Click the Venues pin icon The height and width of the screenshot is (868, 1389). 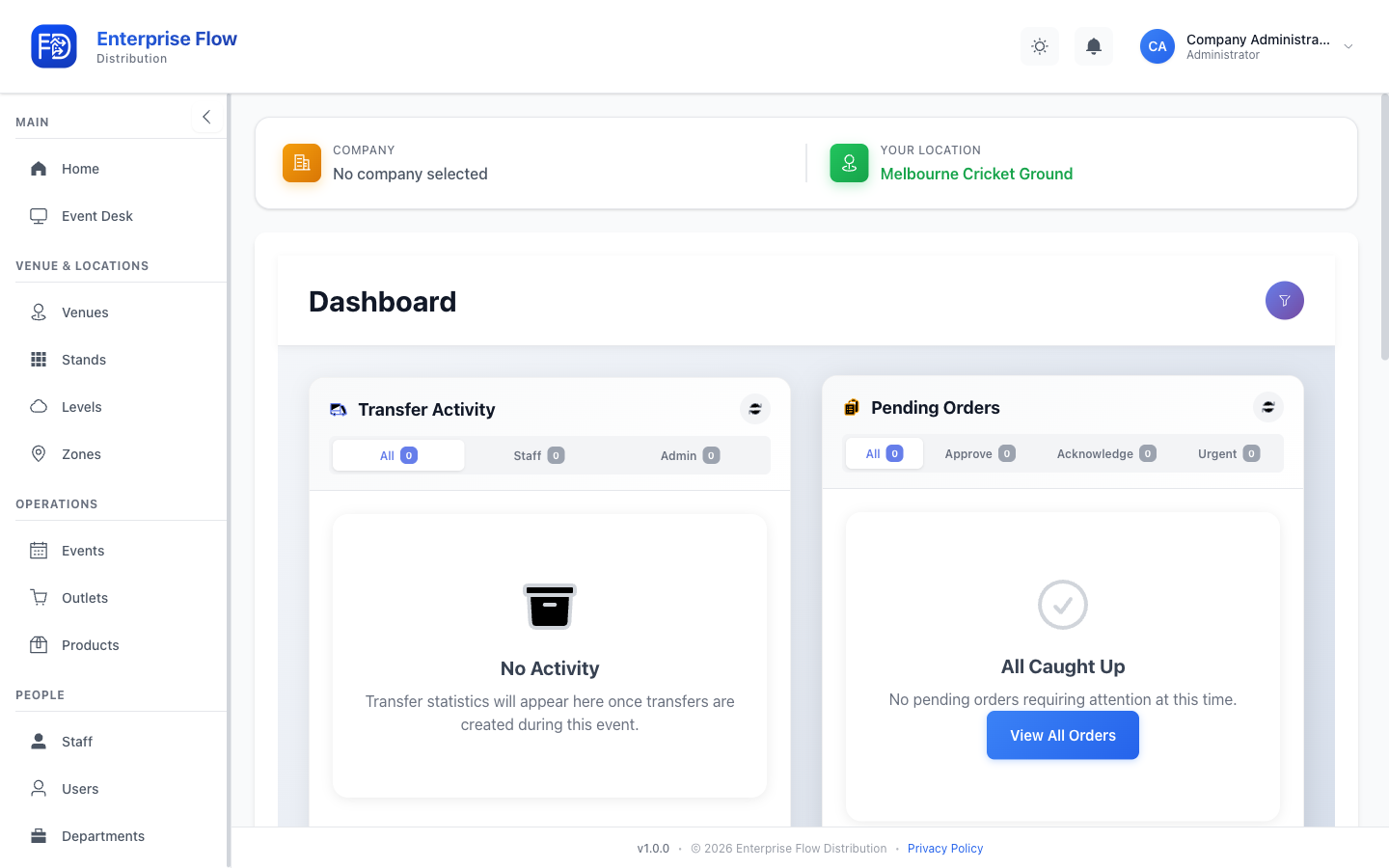(x=39, y=312)
